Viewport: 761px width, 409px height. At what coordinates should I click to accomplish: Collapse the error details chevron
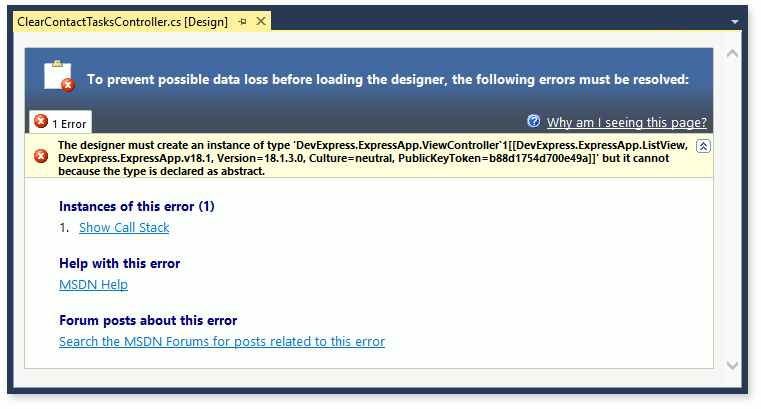click(x=703, y=146)
